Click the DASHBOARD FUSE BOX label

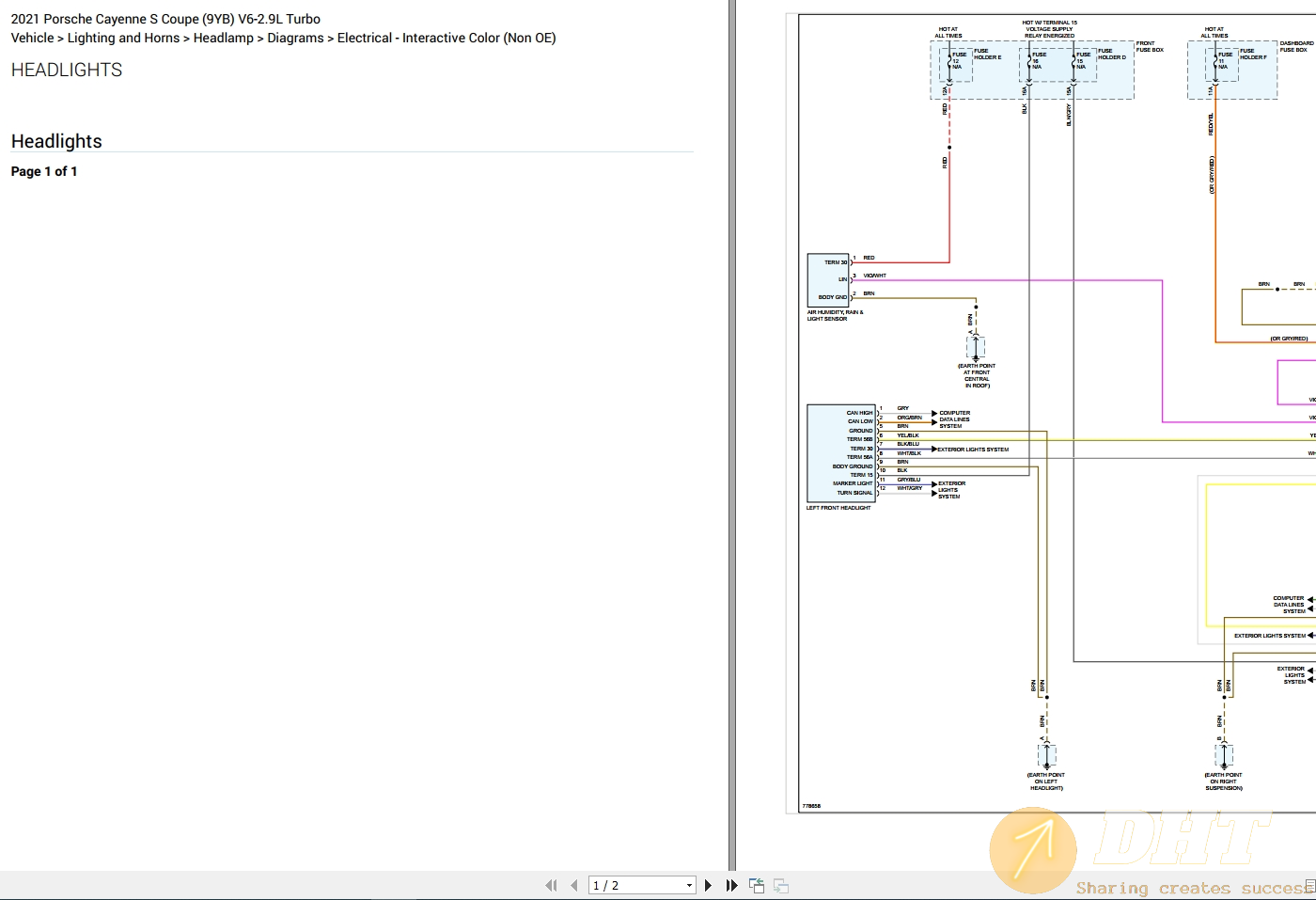(x=1296, y=47)
